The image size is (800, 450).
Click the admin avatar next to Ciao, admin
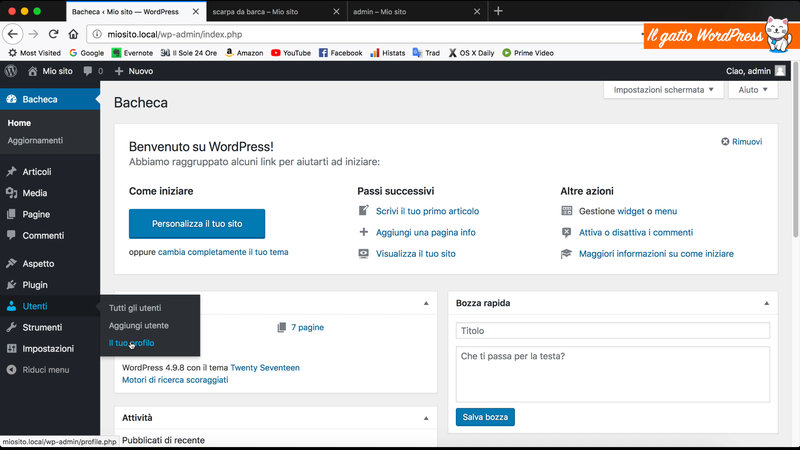coord(780,71)
